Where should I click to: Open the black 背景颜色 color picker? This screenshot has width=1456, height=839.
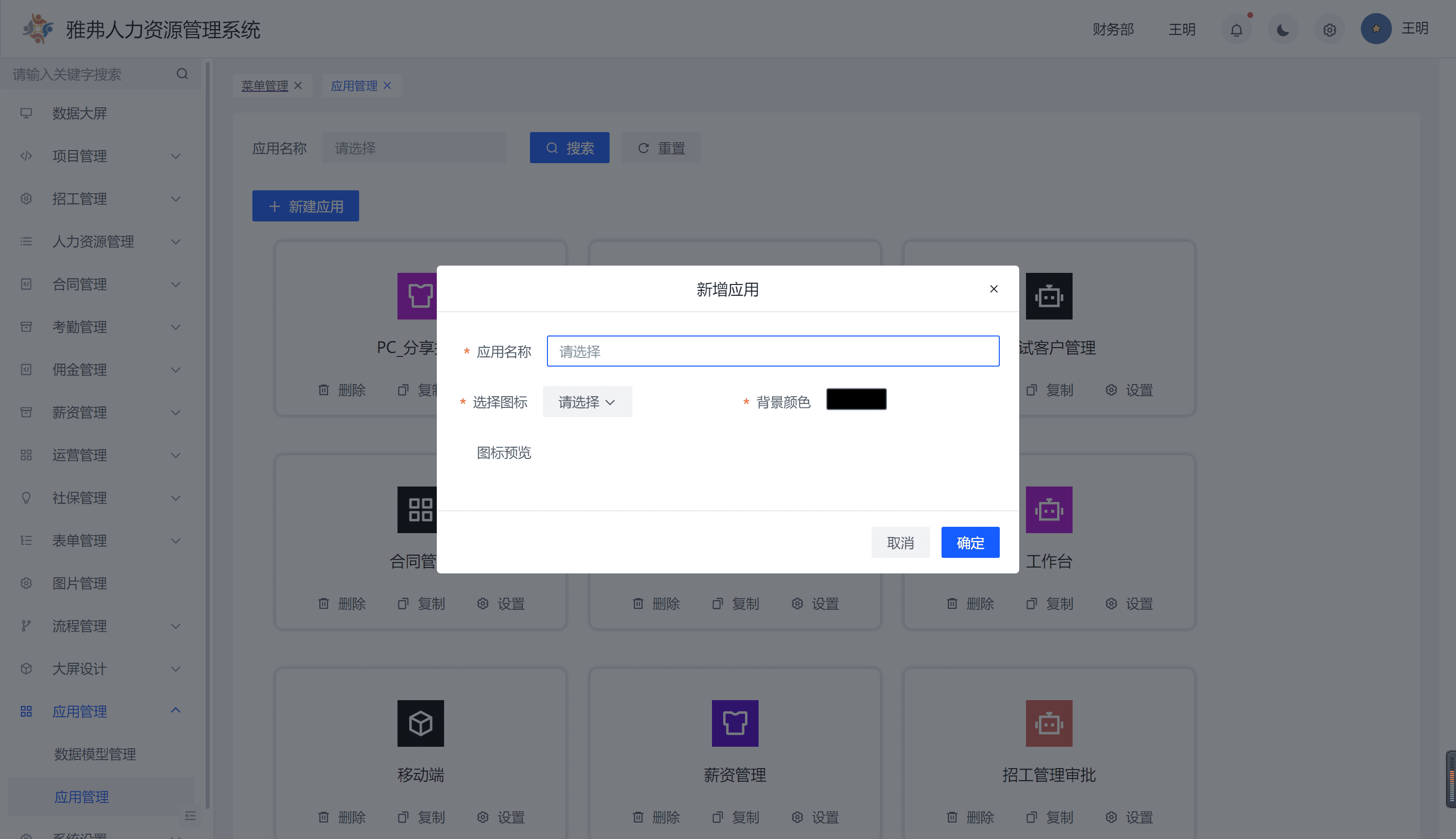point(856,399)
